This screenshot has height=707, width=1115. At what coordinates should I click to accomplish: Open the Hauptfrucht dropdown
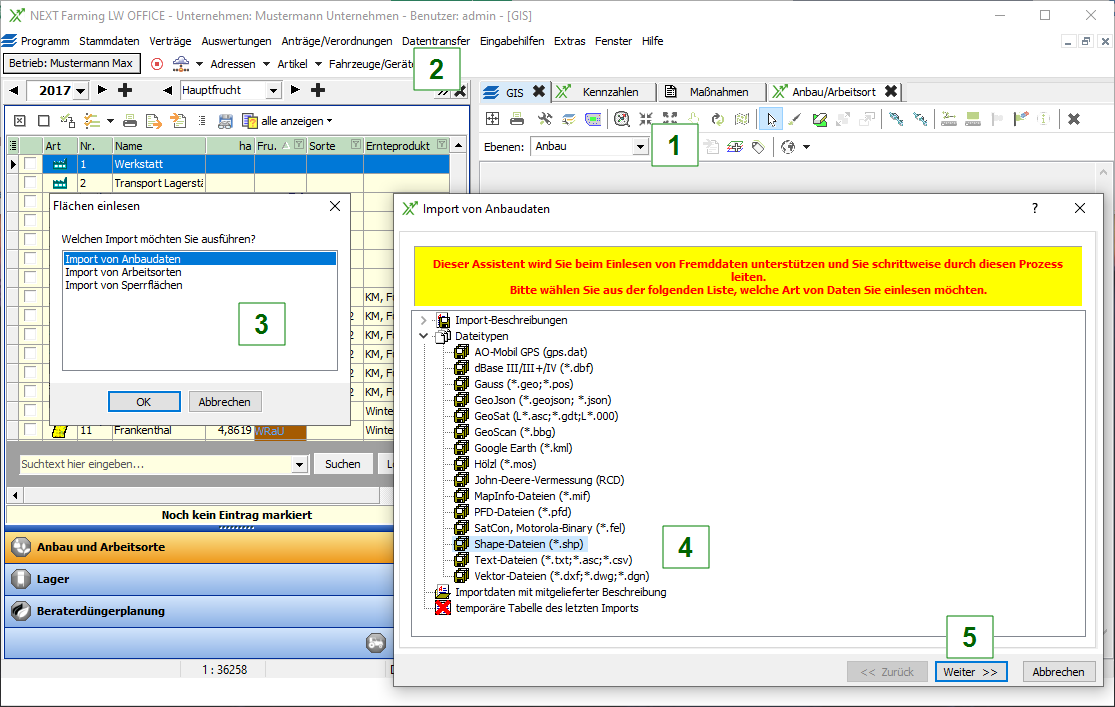pos(274,91)
